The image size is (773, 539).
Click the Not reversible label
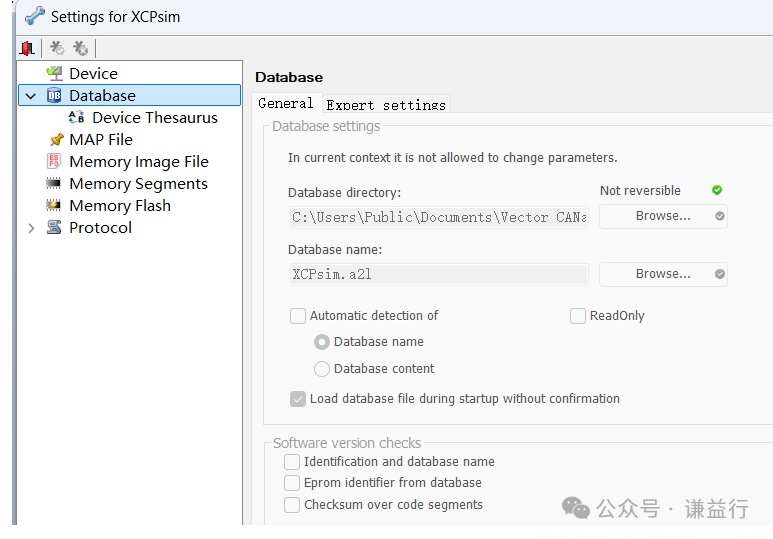coord(640,191)
